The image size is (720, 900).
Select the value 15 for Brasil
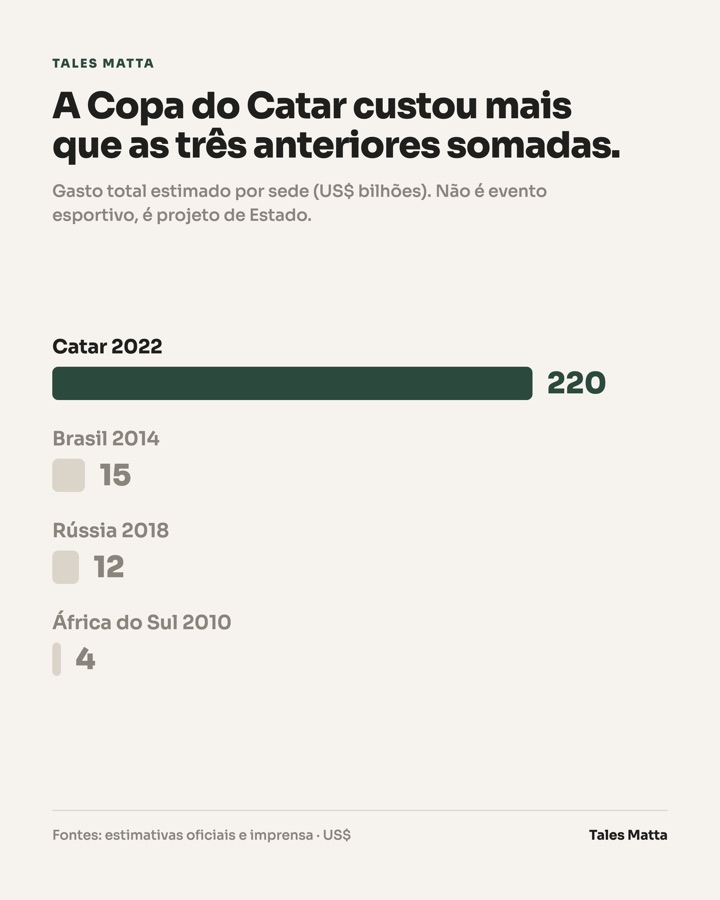(x=115, y=475)
